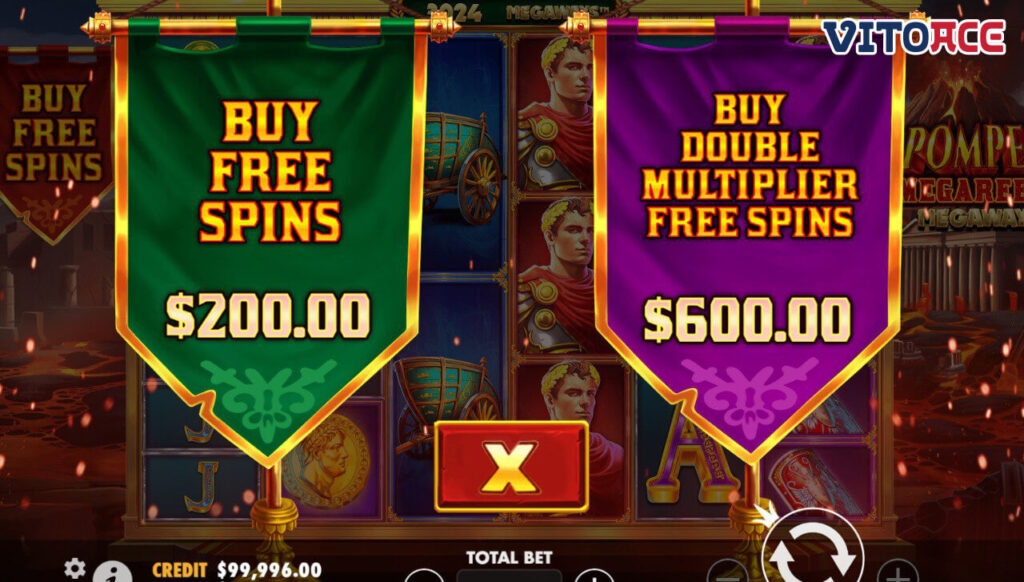The height and width of the screenshot is (582, 1024).
Task: Spin the reels with circular arrows button
Action: pos(813,553)
